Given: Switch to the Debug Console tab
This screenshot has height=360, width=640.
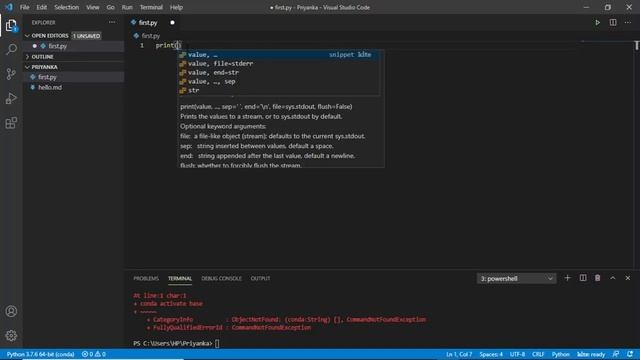Looking at the screenshot, I should [x=221, y=278].
